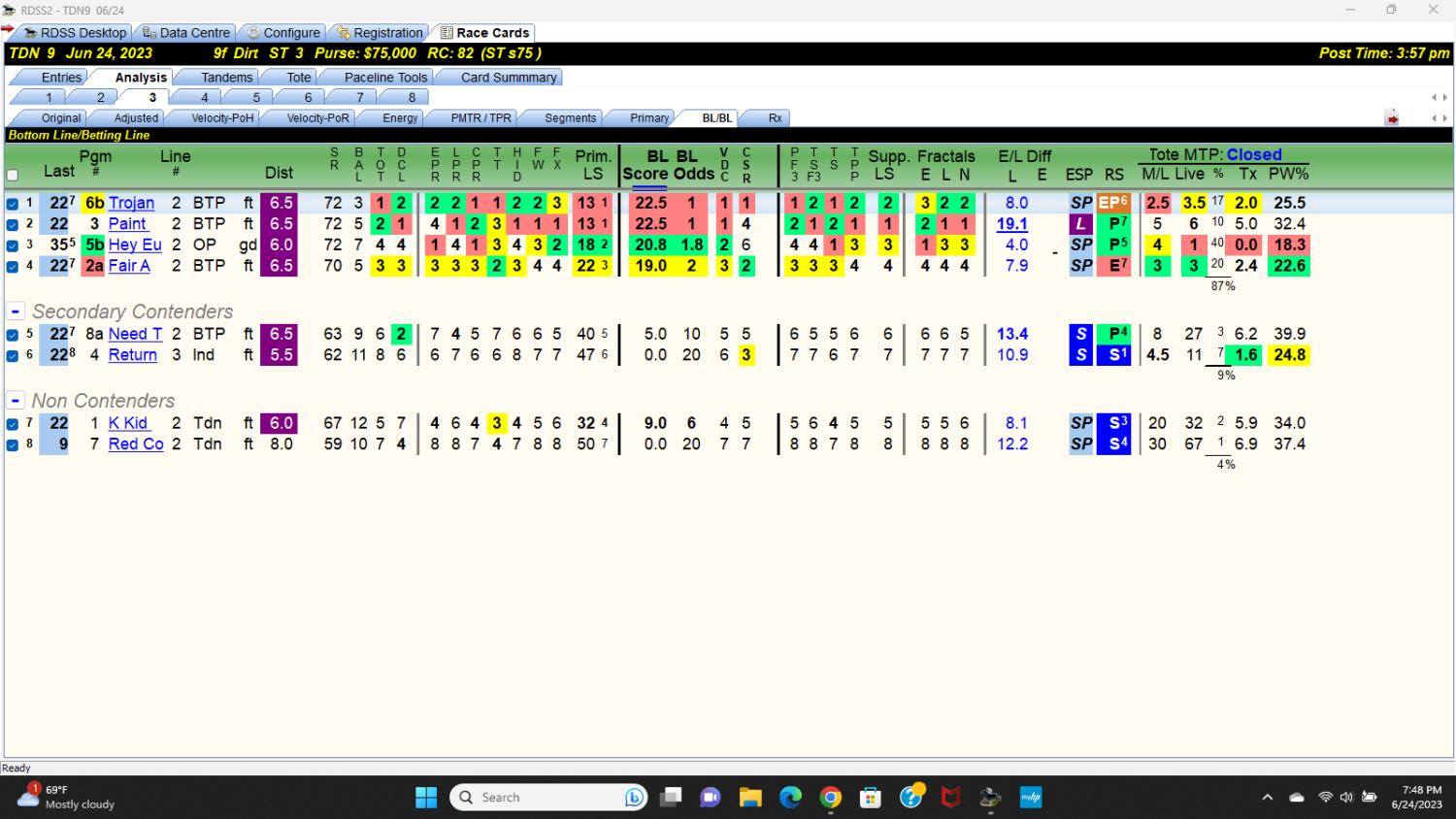The width and height of the screenshot is (1456, 819).
Task: Click the Bing icon in the search box
Action: tap(635, 798)
